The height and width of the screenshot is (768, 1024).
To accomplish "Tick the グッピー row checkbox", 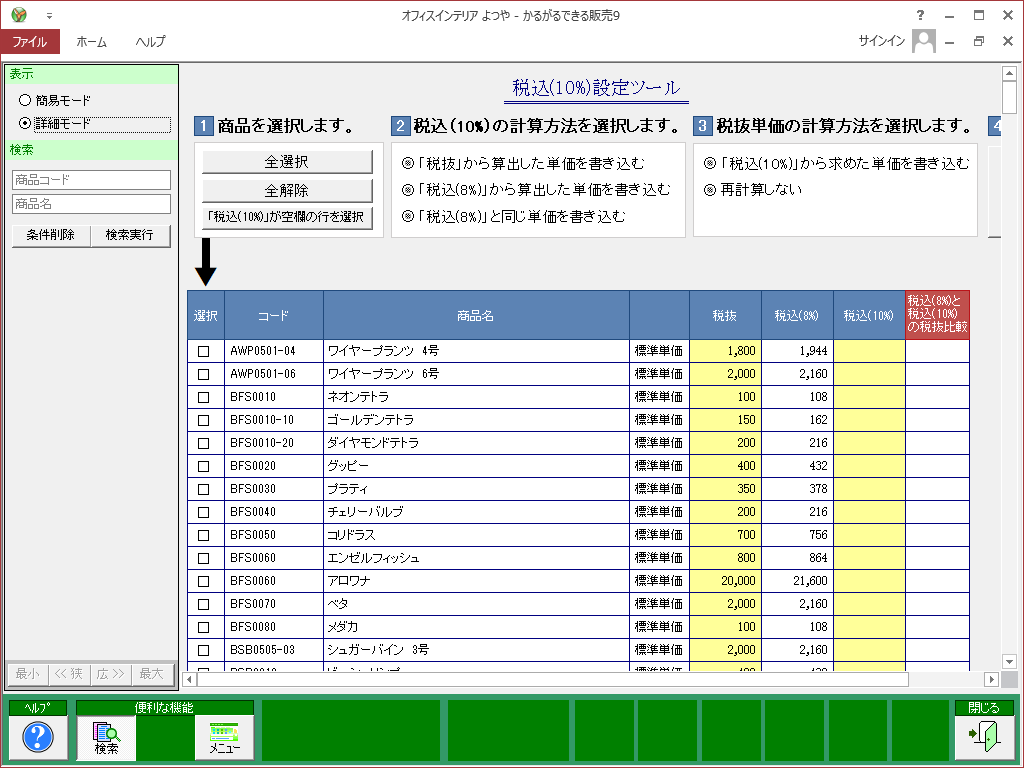I will (204, 466).
